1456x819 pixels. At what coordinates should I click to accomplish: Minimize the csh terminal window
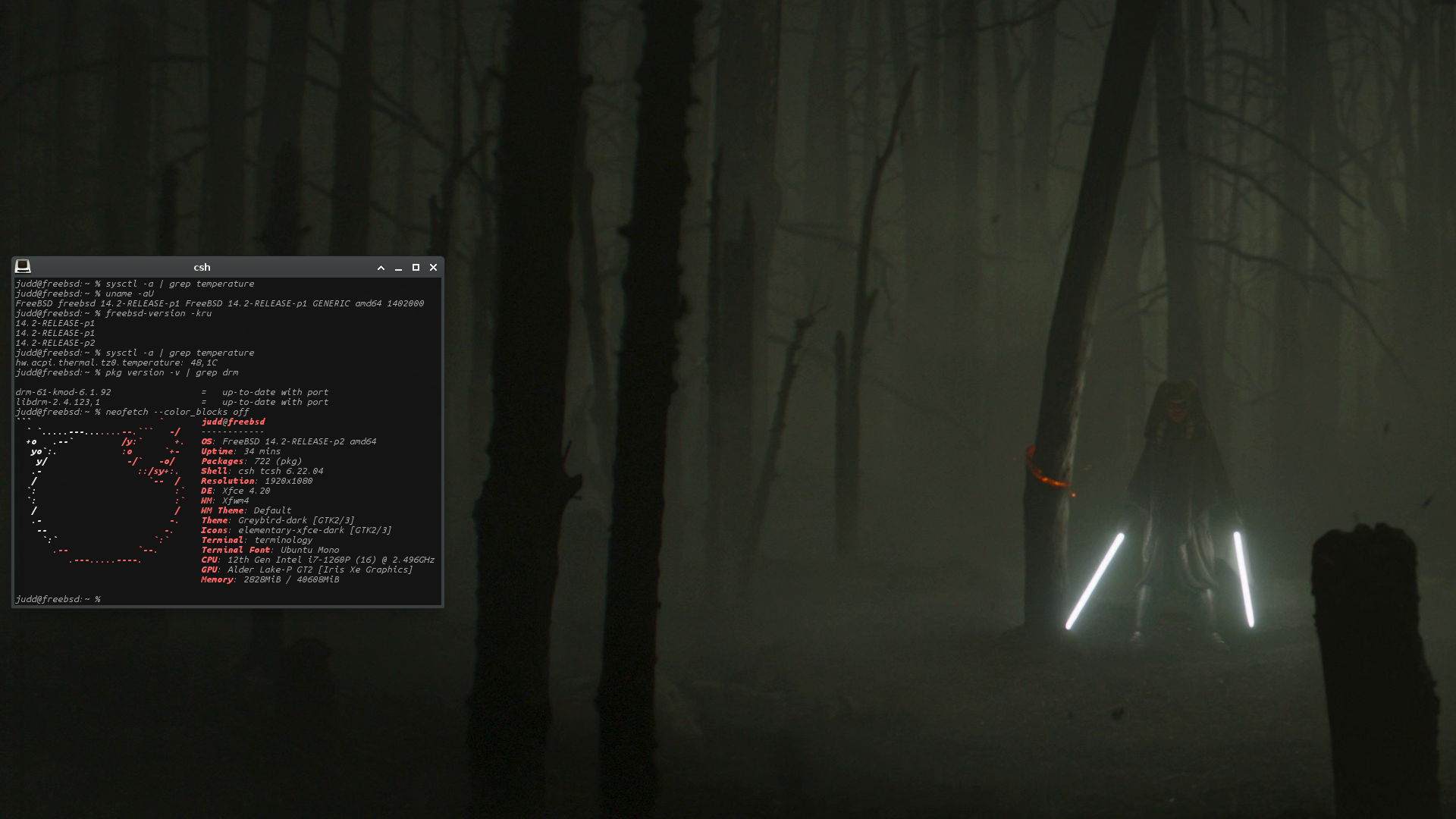tap(398, 268)
